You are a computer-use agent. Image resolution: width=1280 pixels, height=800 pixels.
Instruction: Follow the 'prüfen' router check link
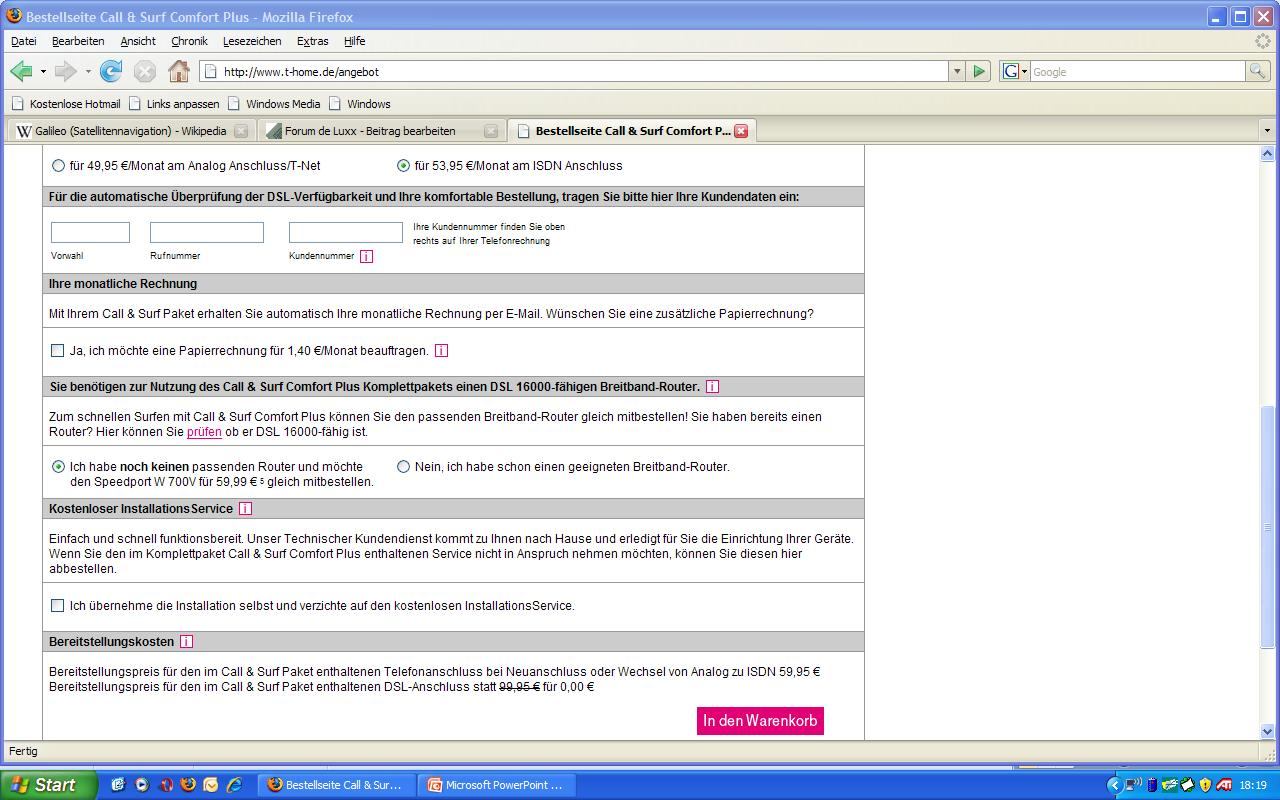pyautogui.click(x=204, y=432)
